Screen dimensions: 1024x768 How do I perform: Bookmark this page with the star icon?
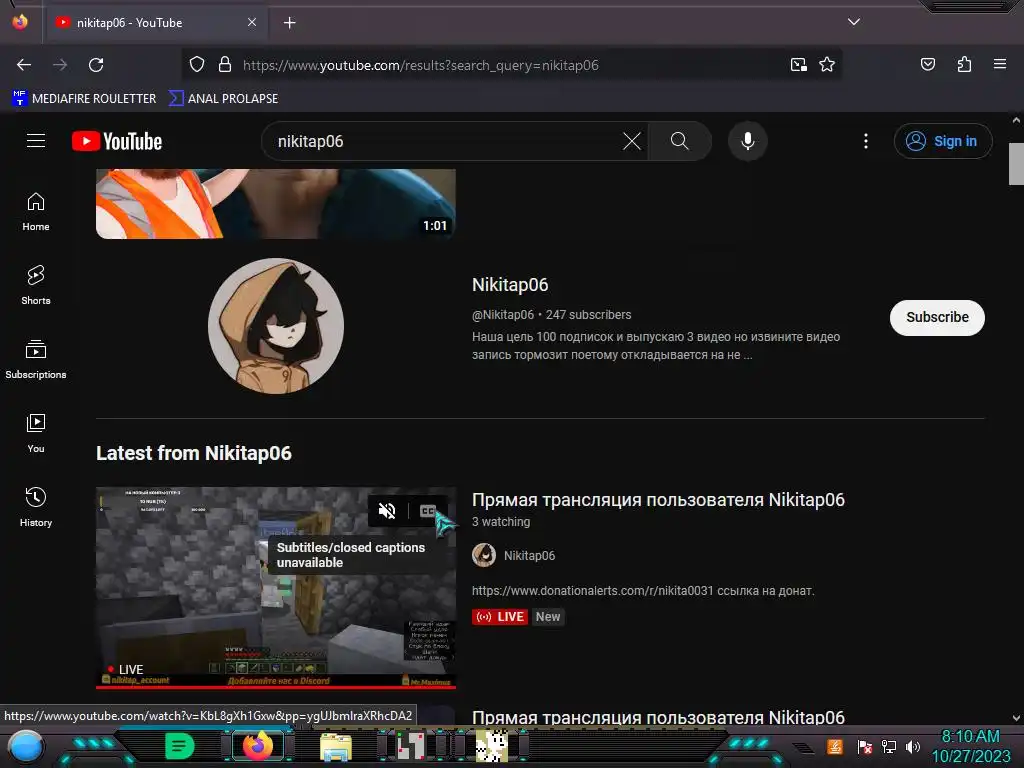(827, 65)
